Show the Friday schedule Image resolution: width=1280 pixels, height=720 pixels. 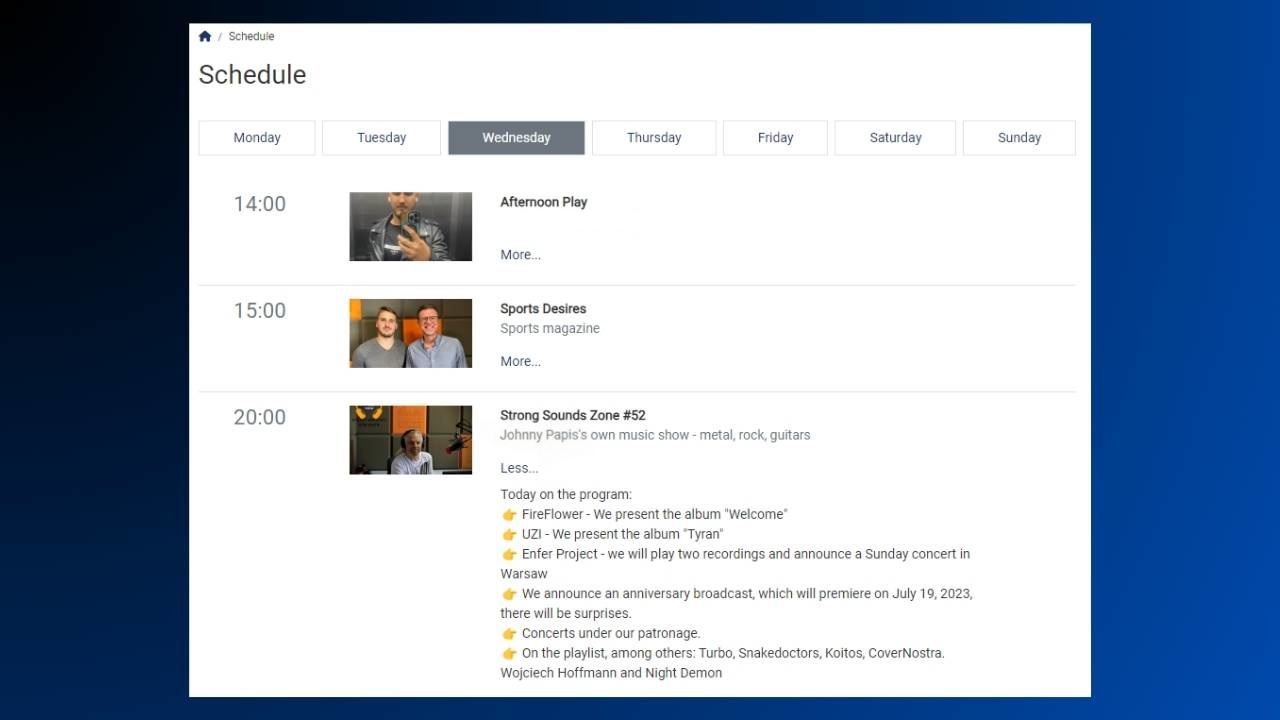click(x=775, y=138)
